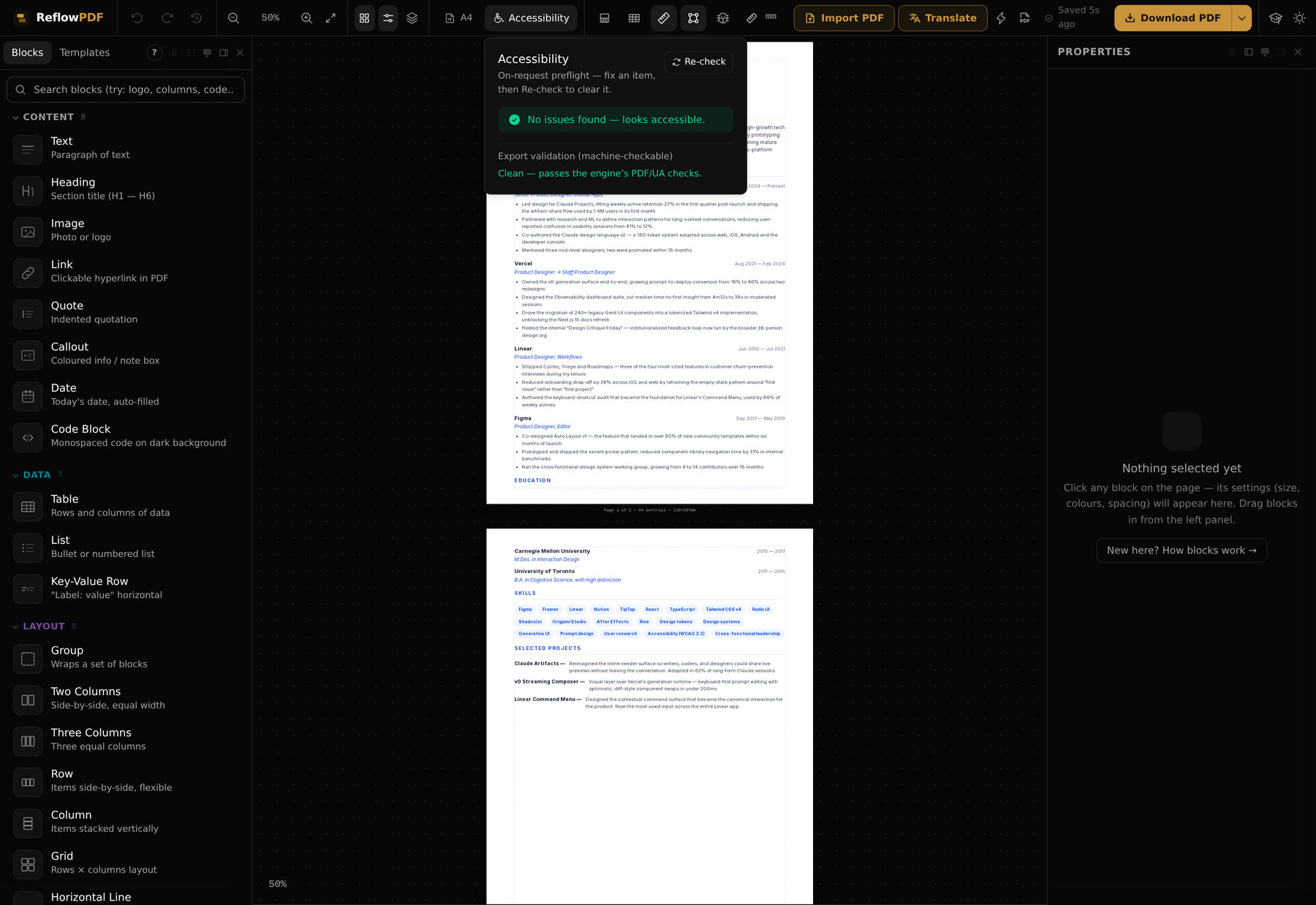Download the PDF

1173,18
